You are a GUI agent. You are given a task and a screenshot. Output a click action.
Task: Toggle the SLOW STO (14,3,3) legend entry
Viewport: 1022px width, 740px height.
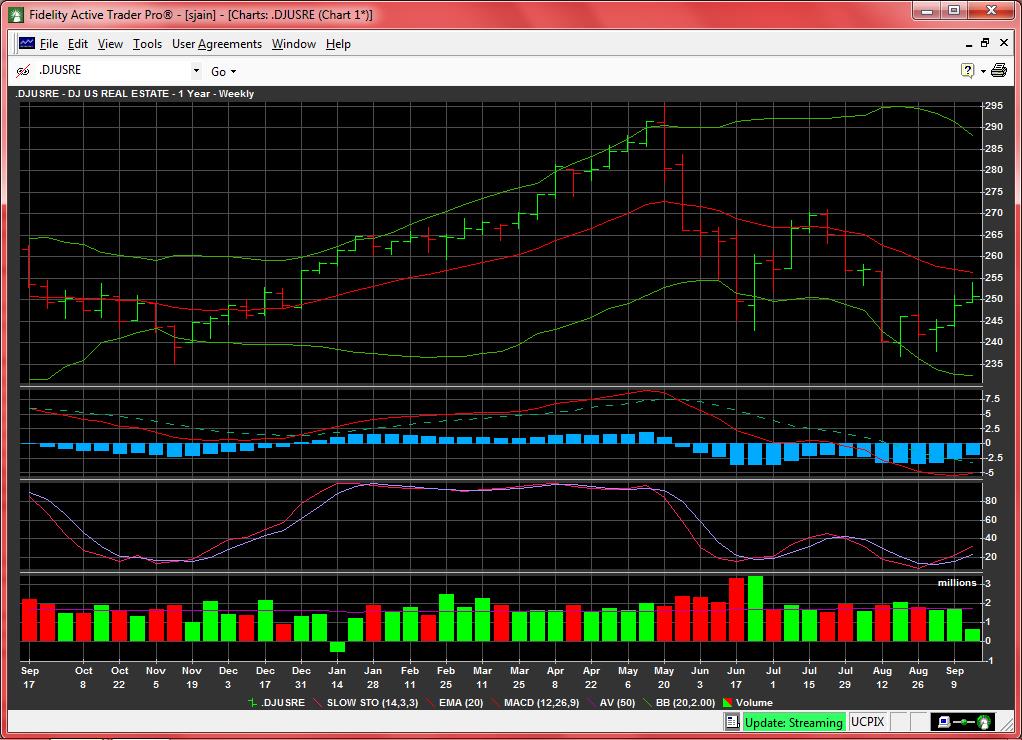(x=366, y=703)
